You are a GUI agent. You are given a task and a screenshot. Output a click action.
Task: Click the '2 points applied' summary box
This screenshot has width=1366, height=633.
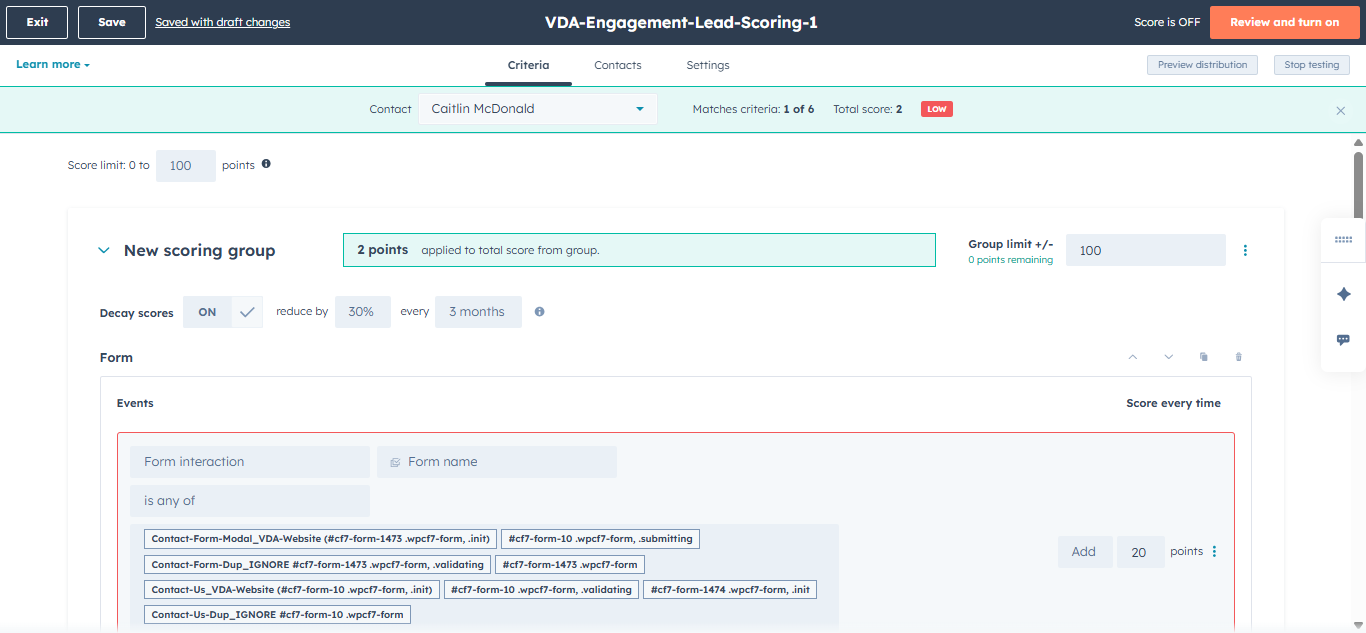point(639,250)
